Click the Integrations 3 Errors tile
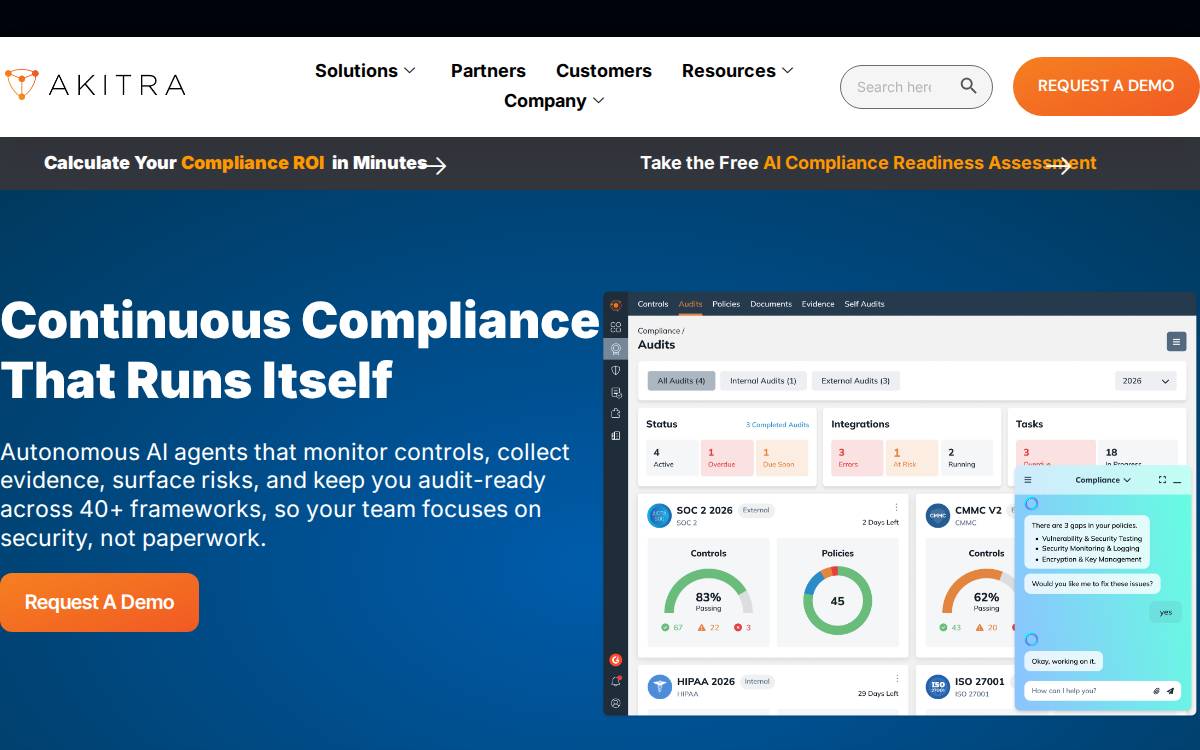 tap(857, 458)
